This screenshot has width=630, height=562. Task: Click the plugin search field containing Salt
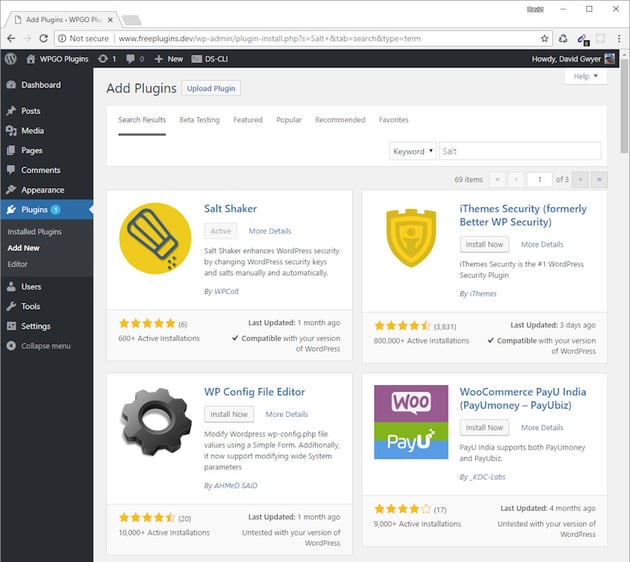(x=518, y=151)
